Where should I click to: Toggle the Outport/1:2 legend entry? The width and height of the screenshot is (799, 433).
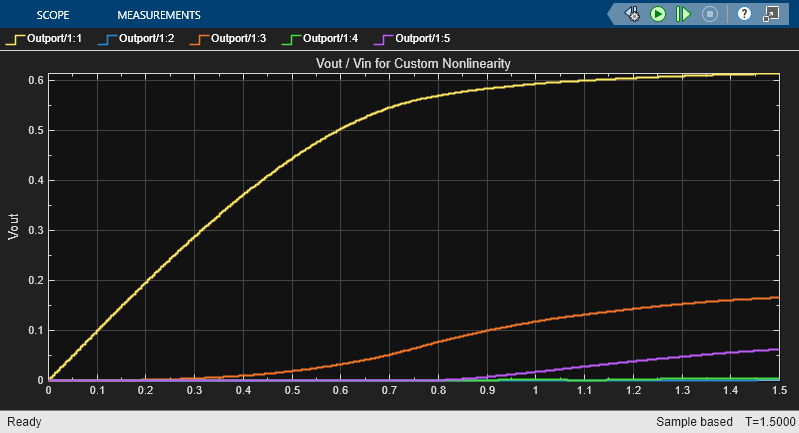[136, 39]
